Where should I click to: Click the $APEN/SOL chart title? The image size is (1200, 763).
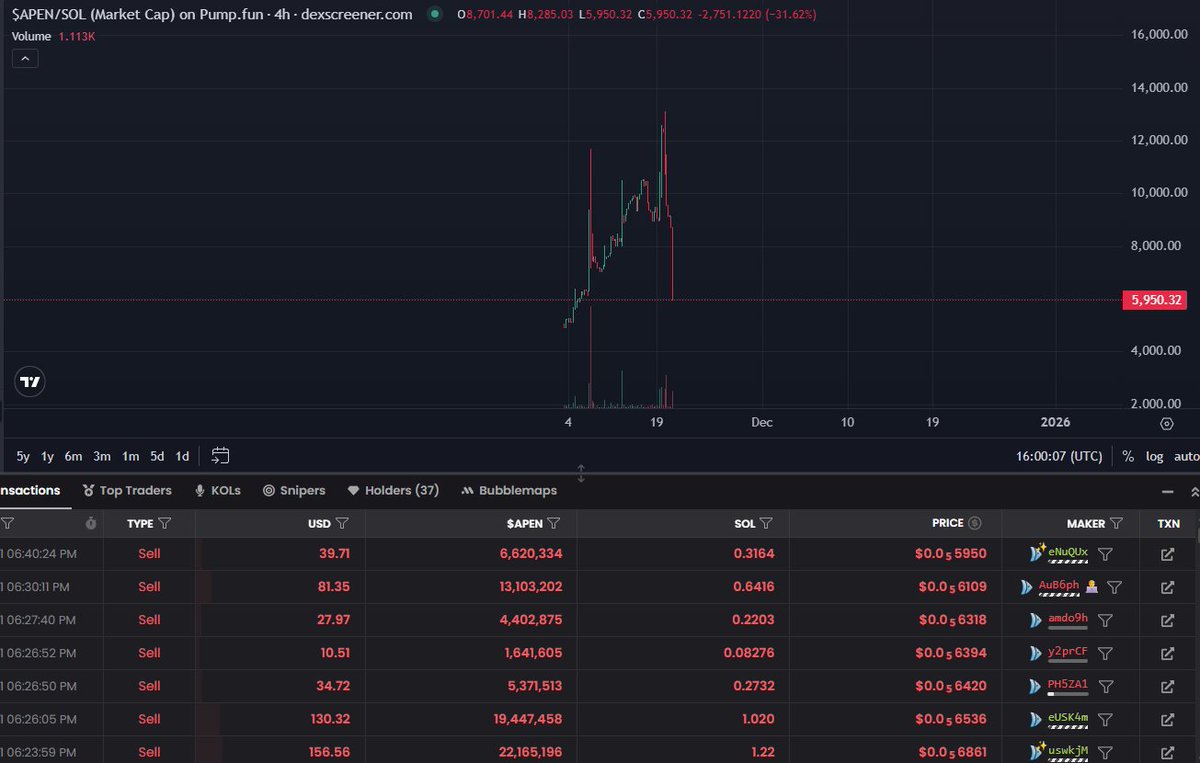(x=212, y=15)
